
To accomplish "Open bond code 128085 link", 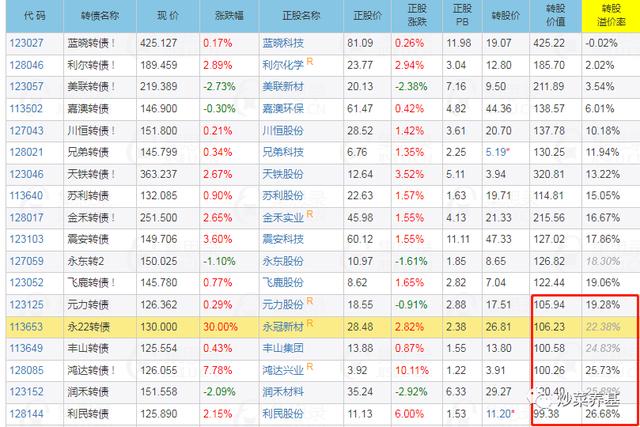I will pyautogui.click(x=27, y=370).
